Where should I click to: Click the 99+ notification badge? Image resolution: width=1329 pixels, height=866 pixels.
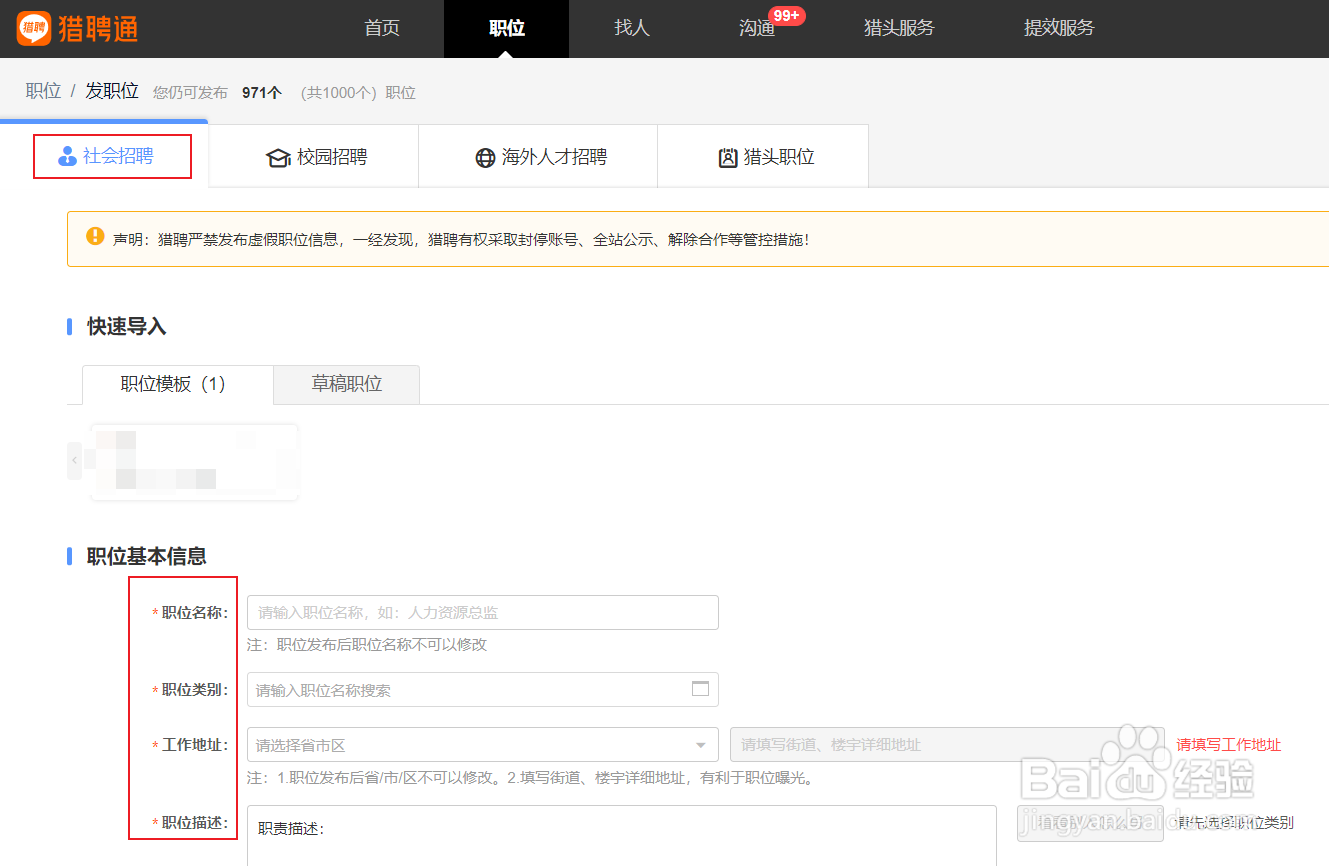click(787, 15)
